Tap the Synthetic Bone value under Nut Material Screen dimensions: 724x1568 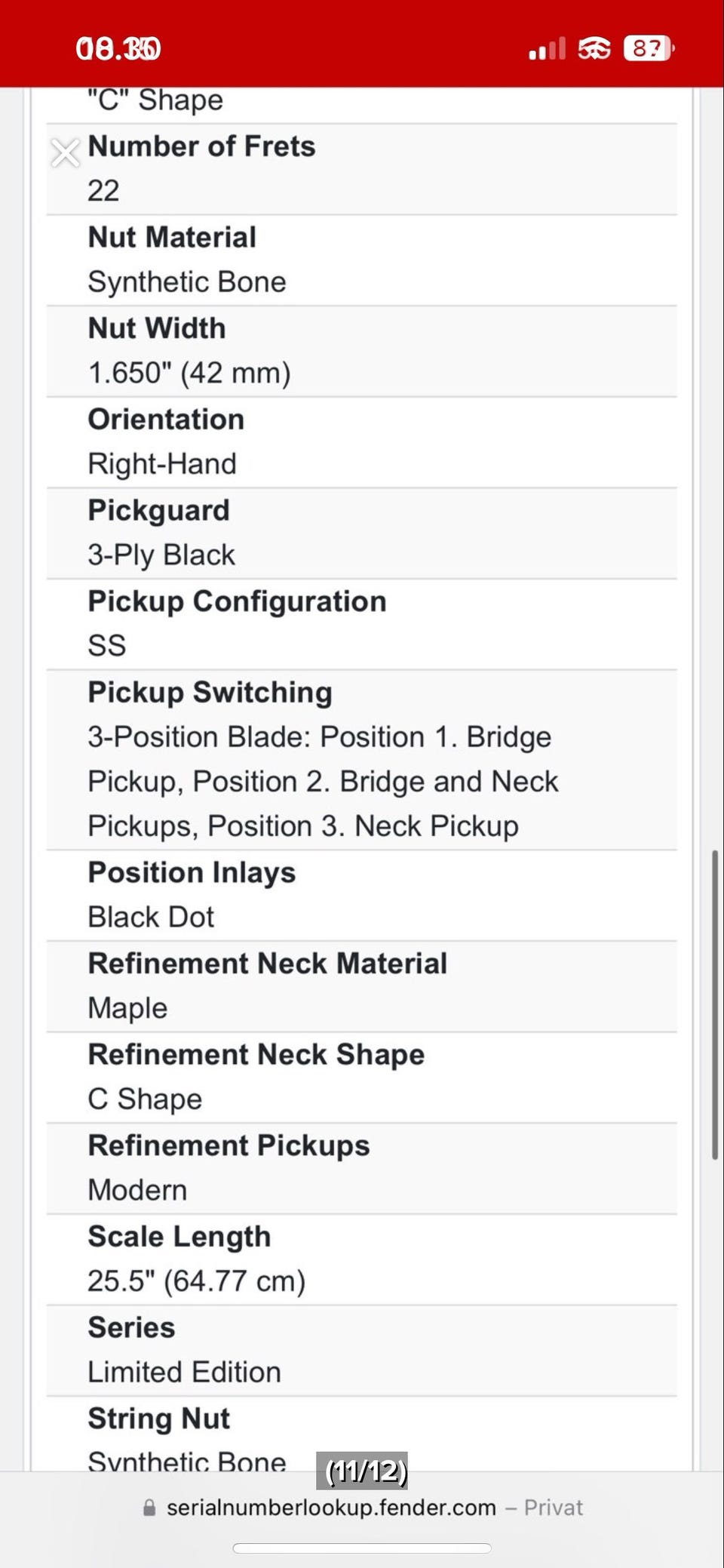pyautogui.click(x=187, y=282)
